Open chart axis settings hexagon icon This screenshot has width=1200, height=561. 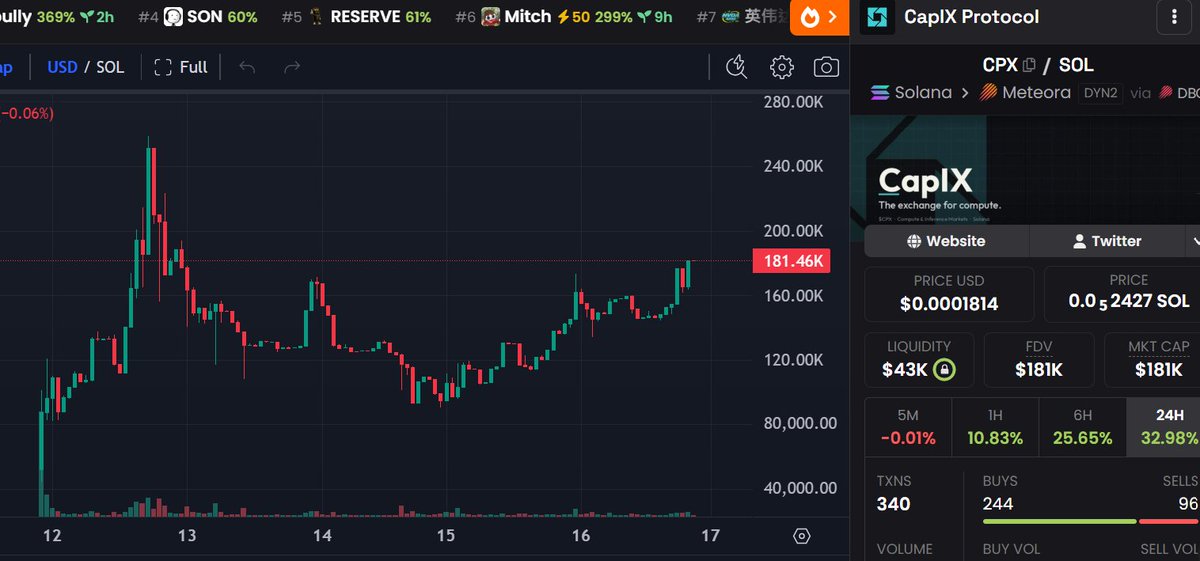coord(801,536)
